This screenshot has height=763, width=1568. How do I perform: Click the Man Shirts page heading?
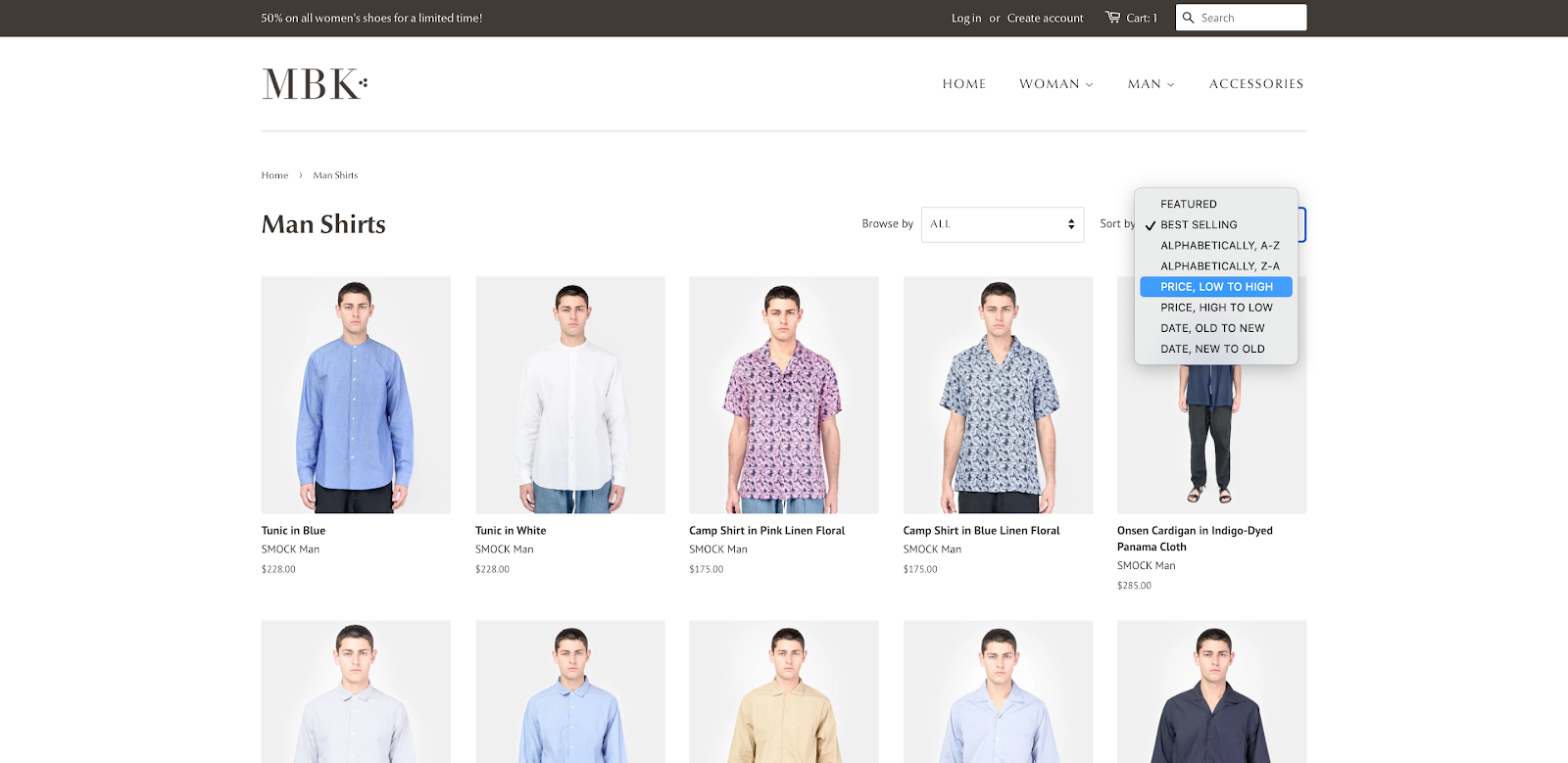point(323,224)
